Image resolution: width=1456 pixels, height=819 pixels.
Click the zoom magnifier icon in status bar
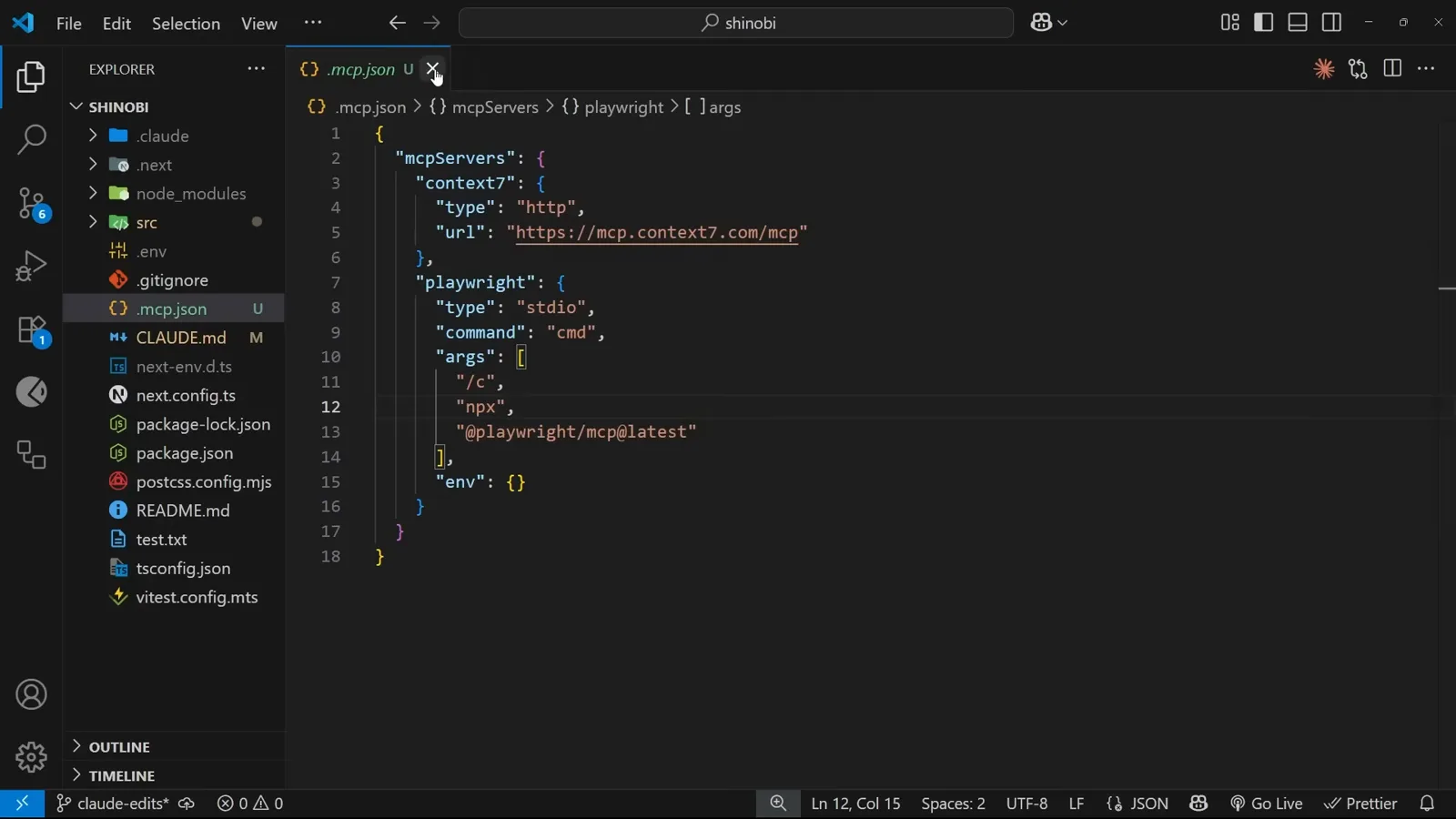tap(778, 804)
